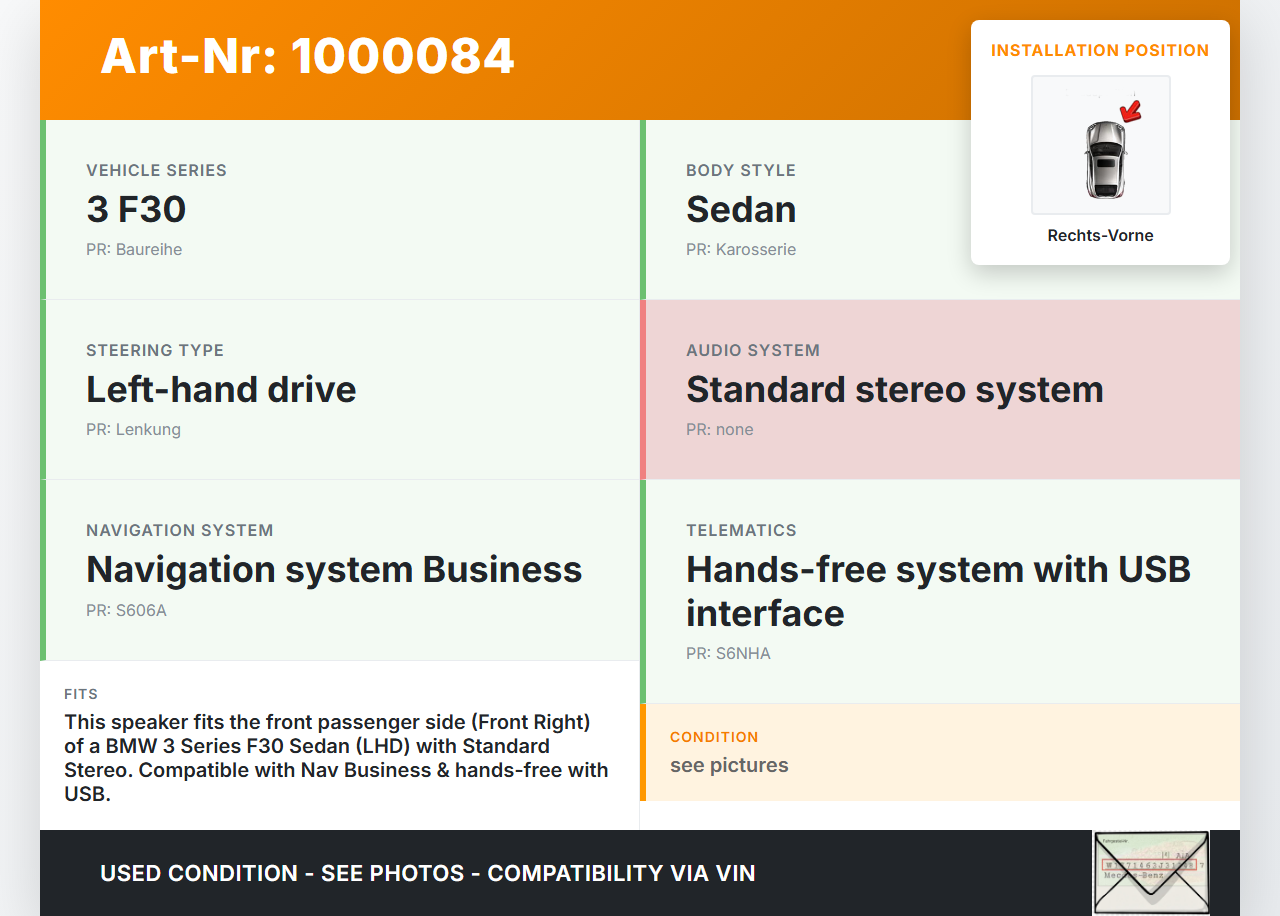The image size is (1280, 916).
Task: Click the PR: S6NHA code
Action: click(x=728, y=654)
